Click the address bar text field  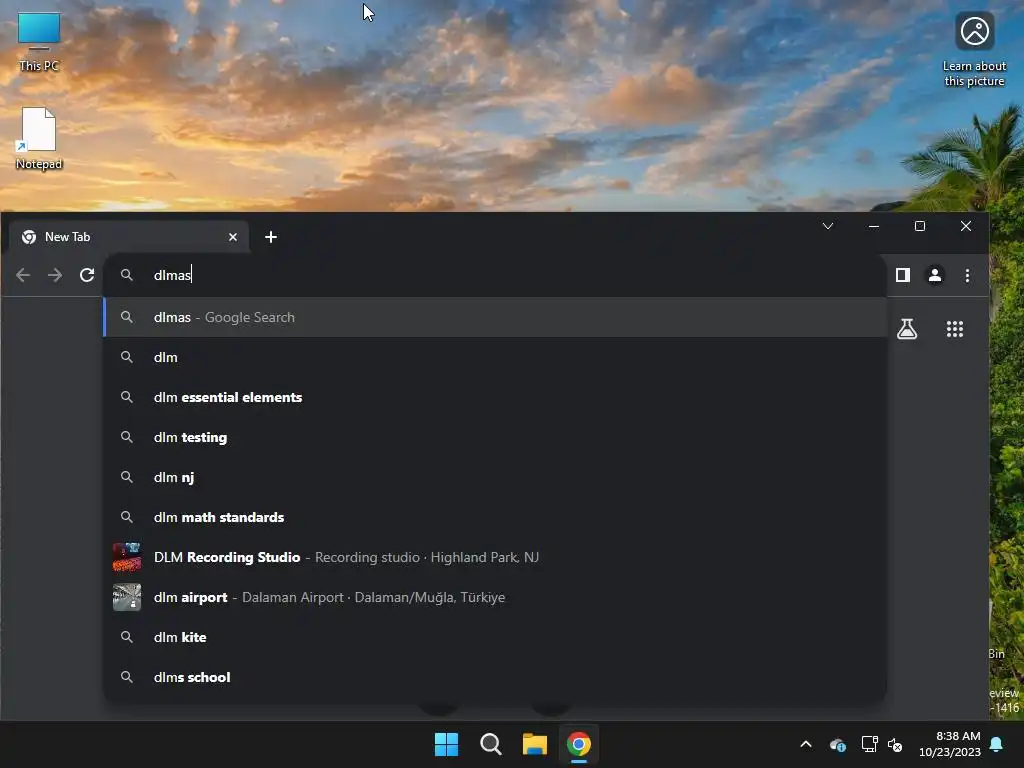tap(494, 275)
